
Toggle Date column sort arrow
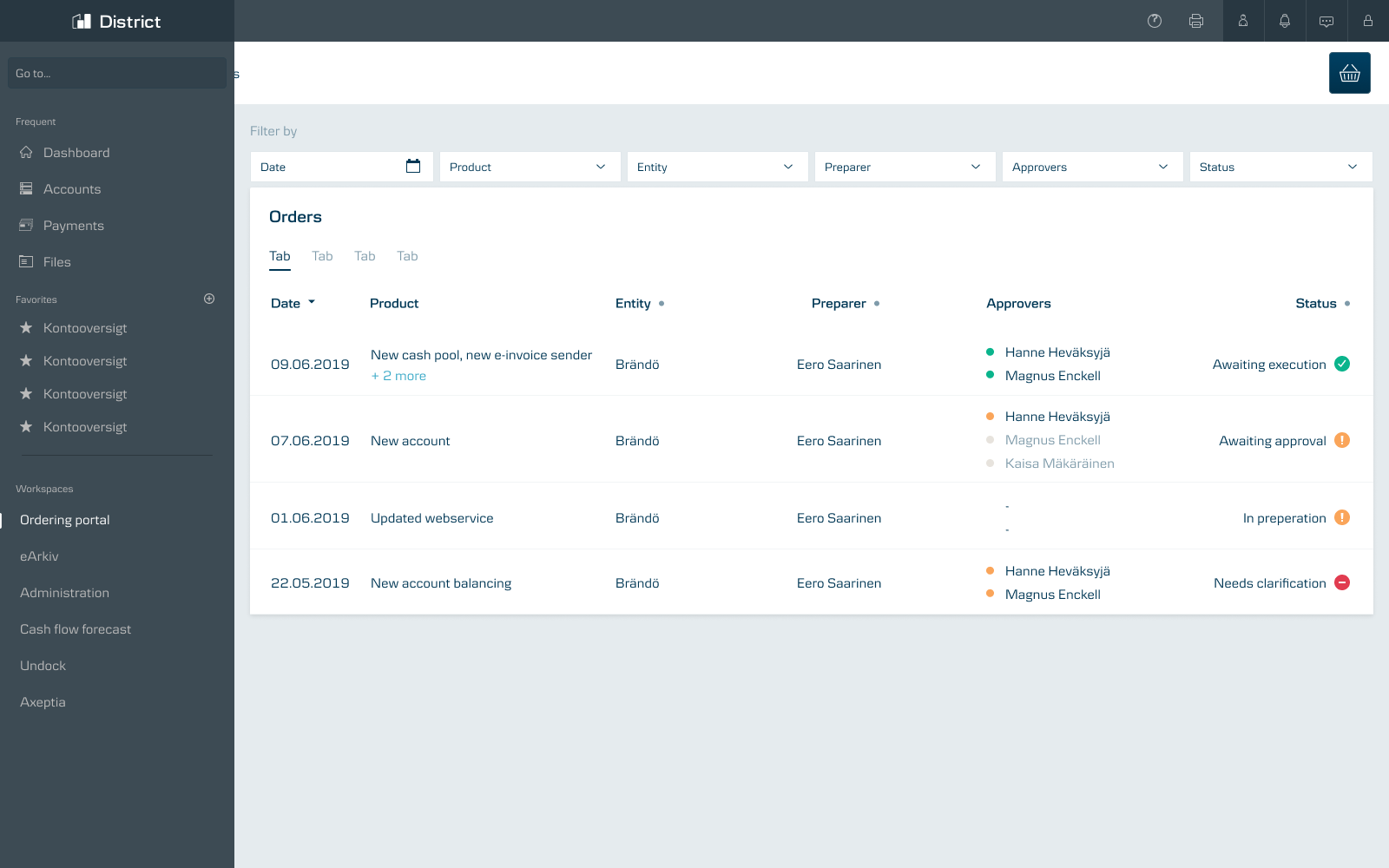click(312, 302)
